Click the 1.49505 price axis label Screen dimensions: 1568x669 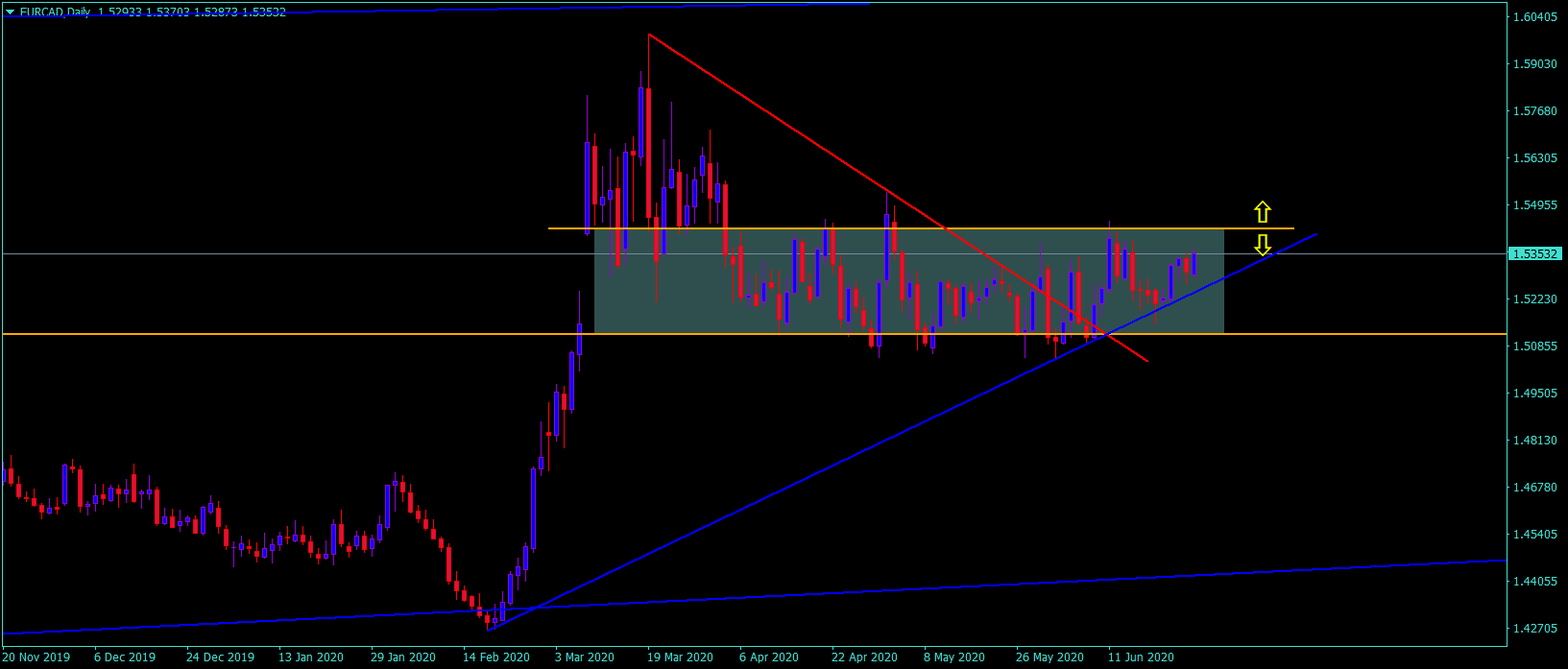pyautogui.click(x=1533, y=394)
